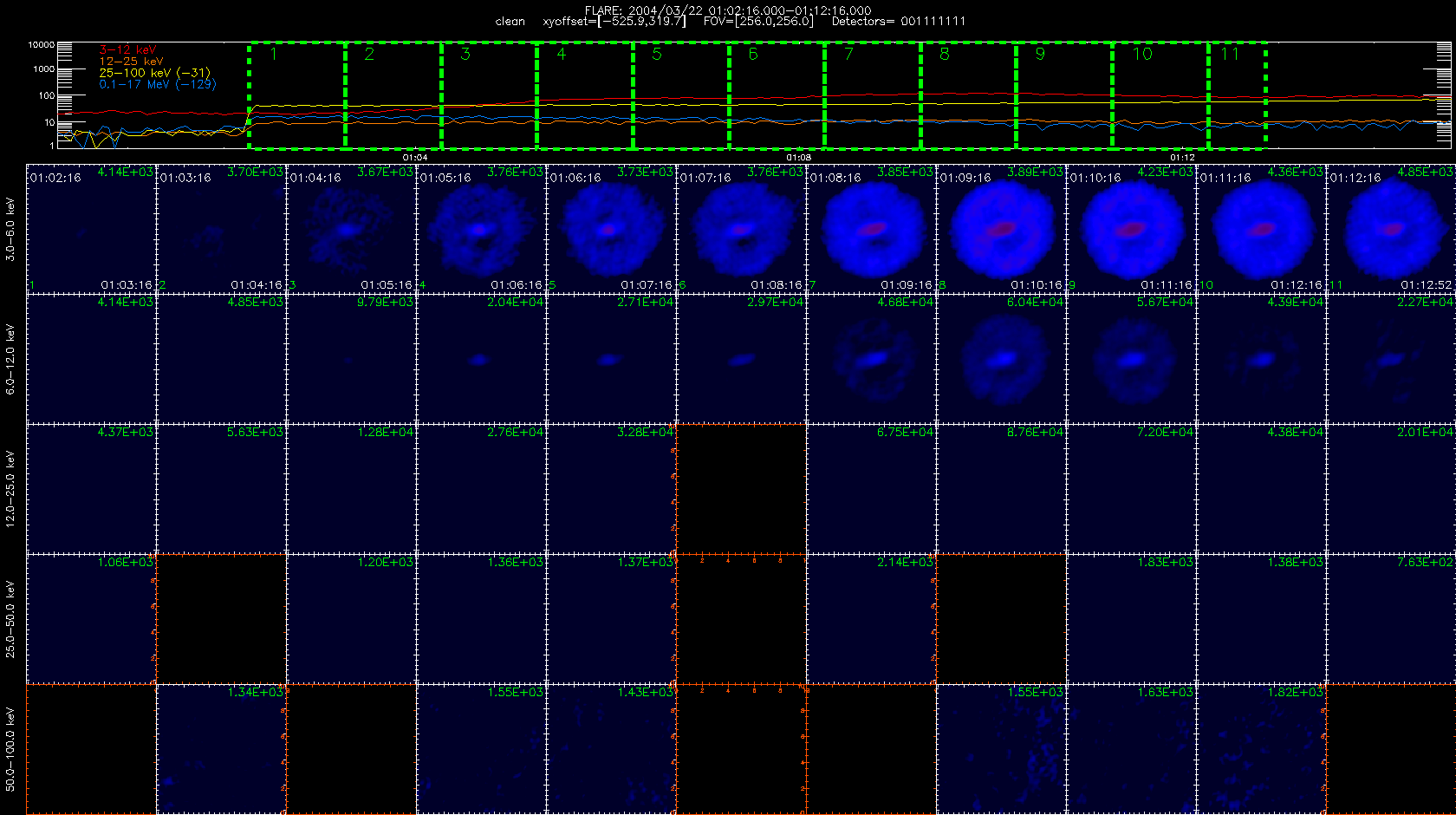Click the 50.0-100.0 keV row label

10,749
